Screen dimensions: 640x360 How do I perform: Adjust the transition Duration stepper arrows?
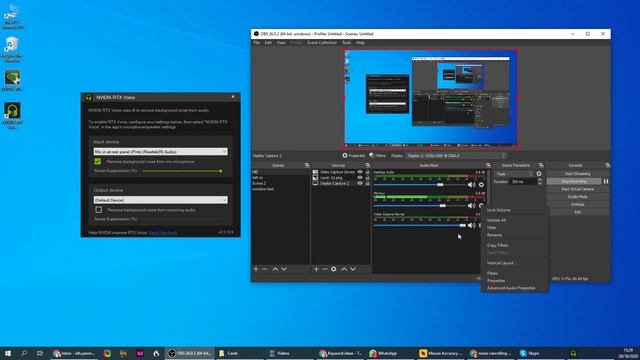(x=540, y=181)
